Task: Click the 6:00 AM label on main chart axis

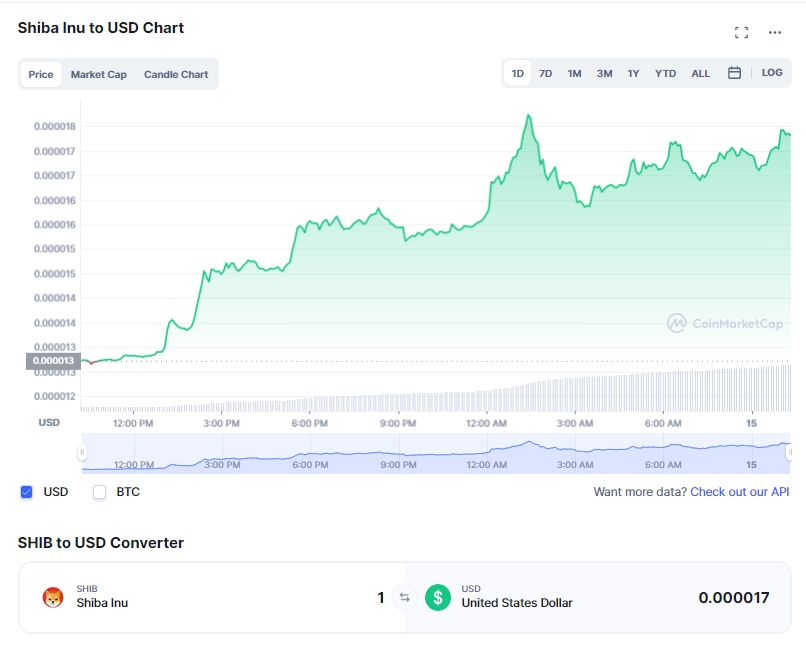Action: [663, 423]
